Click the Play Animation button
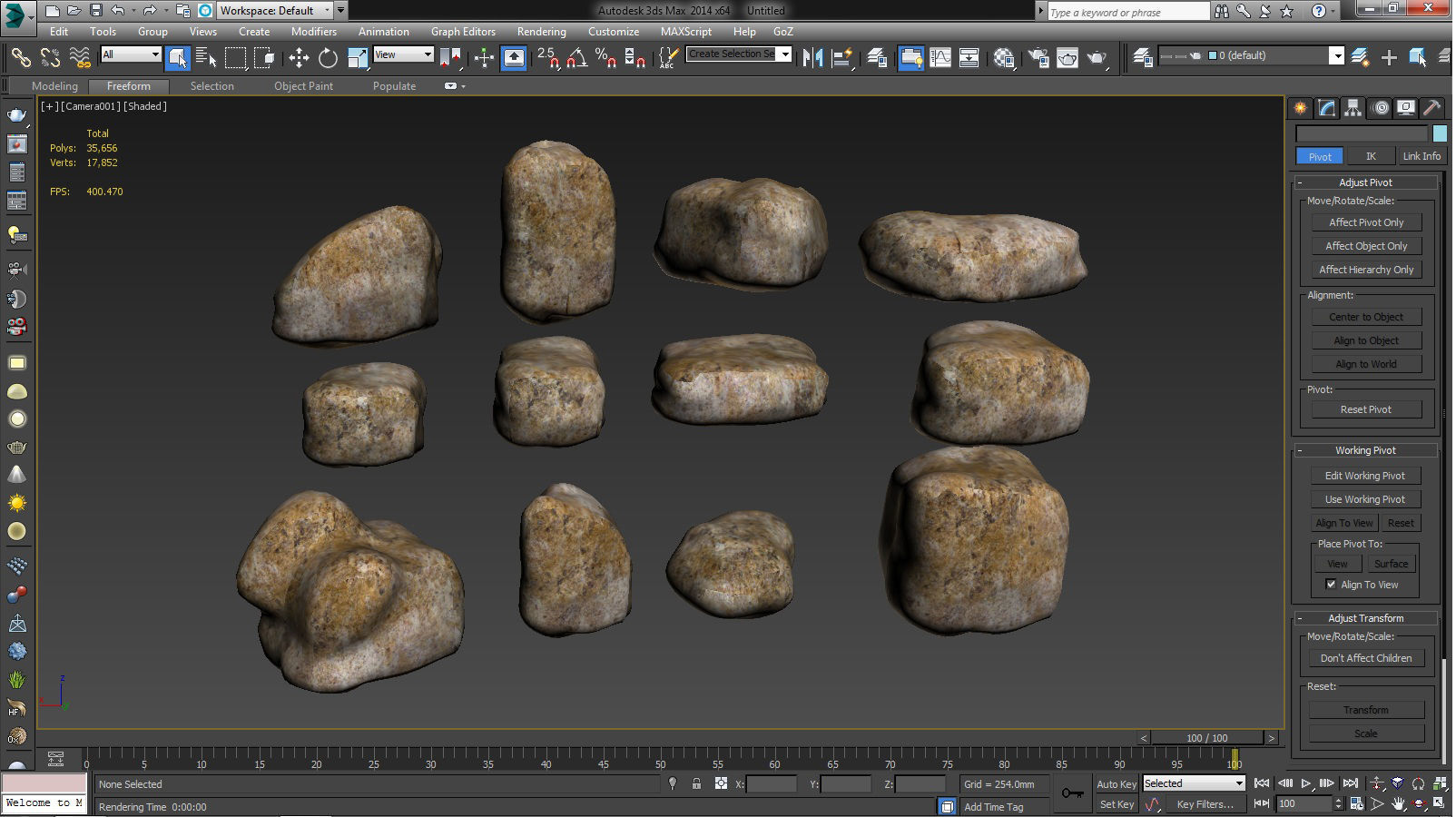 [x=1306, y=783]
